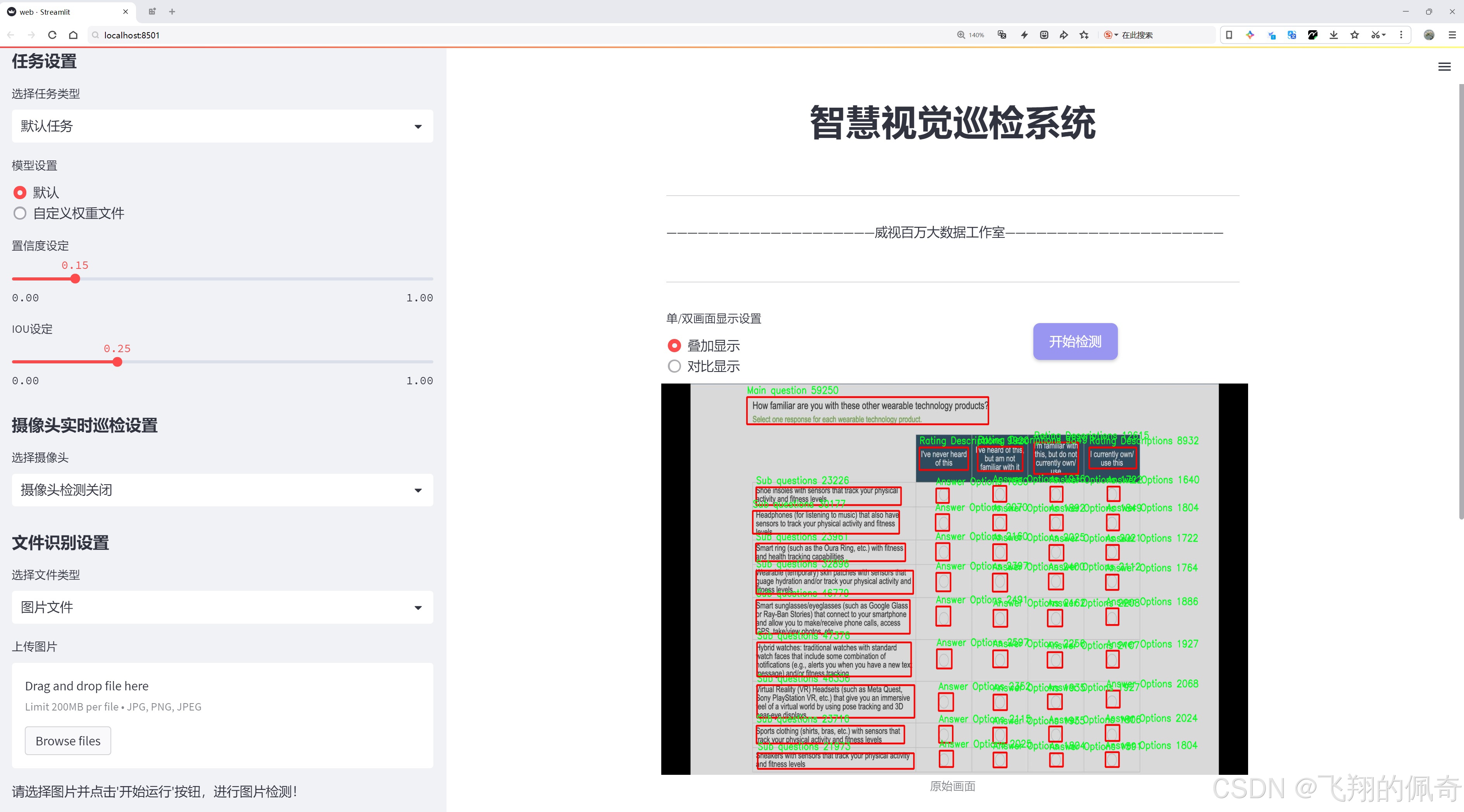Expand the 选择摄像头 dropdown showing 摄像头检测关闭
Screen dimensions: 1464x812
click(x=222, y=490)
